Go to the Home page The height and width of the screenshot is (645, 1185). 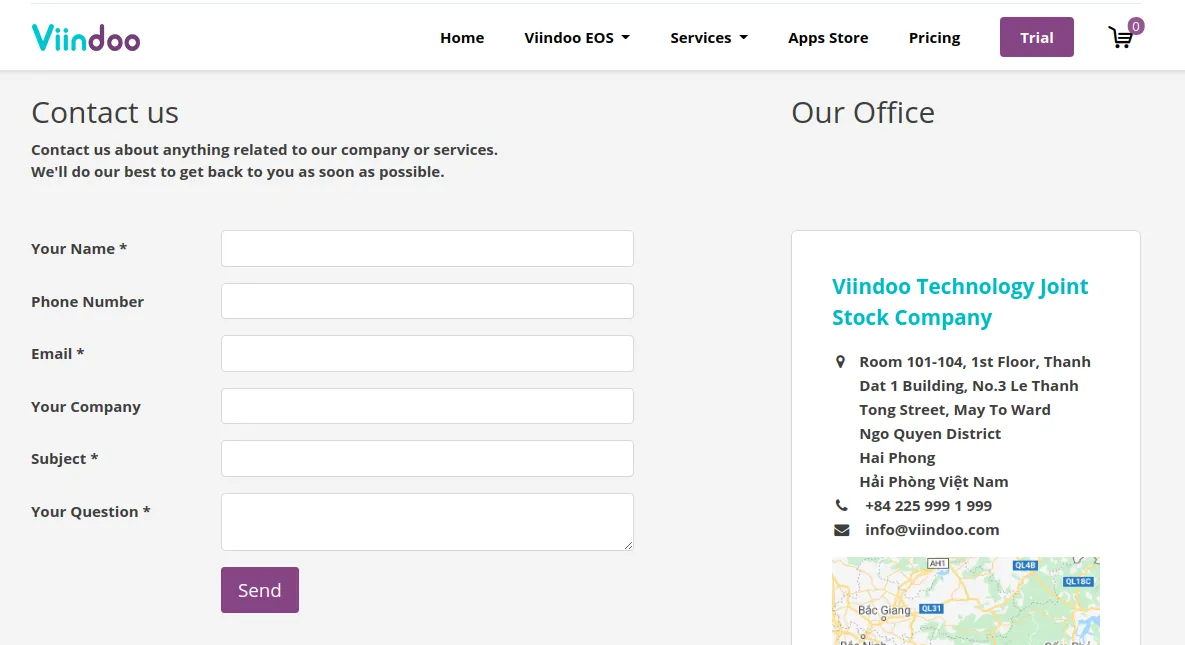tap(462, 38)
